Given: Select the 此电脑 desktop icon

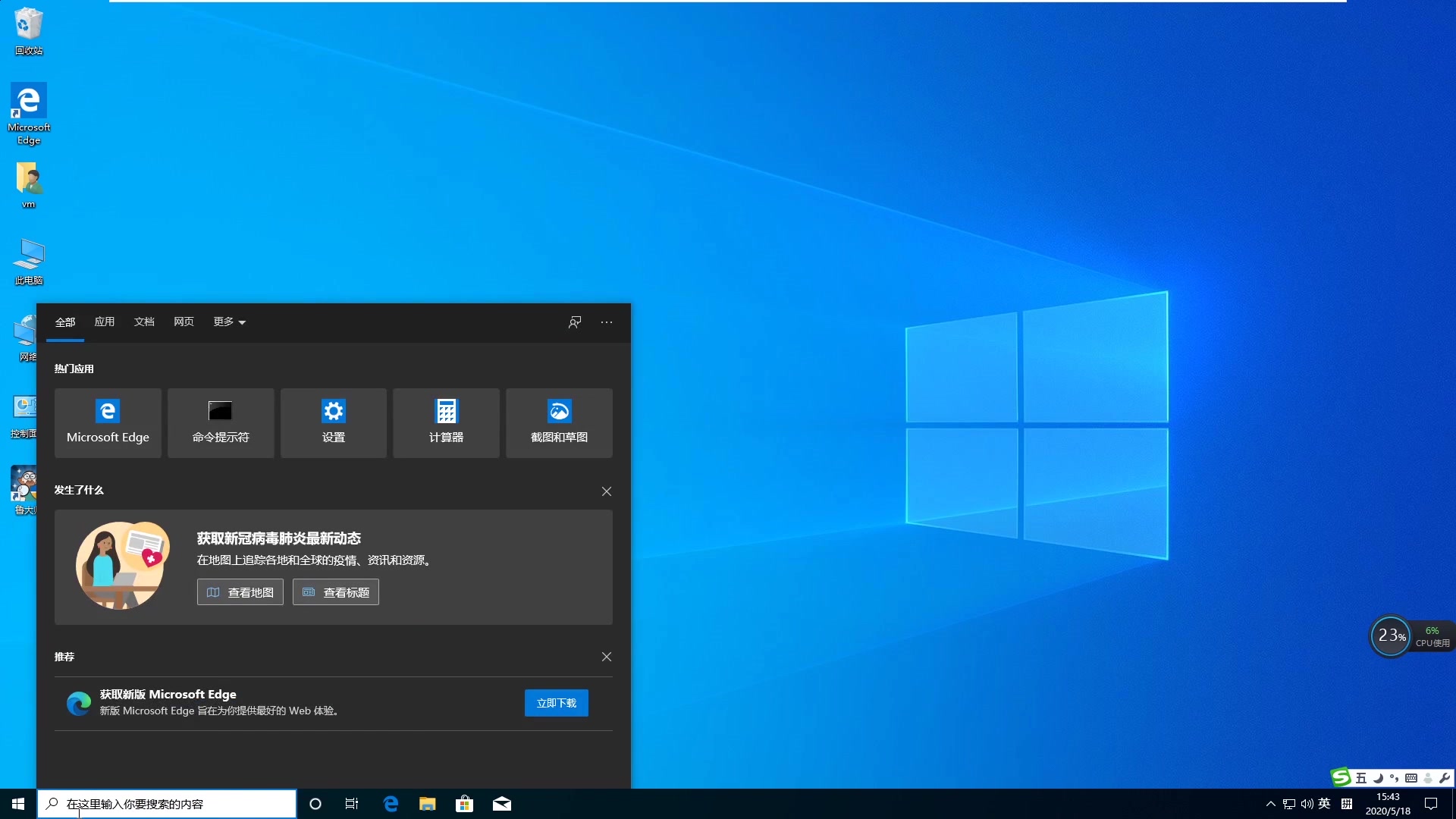Looking at the screenshot, I should (29, 262).
